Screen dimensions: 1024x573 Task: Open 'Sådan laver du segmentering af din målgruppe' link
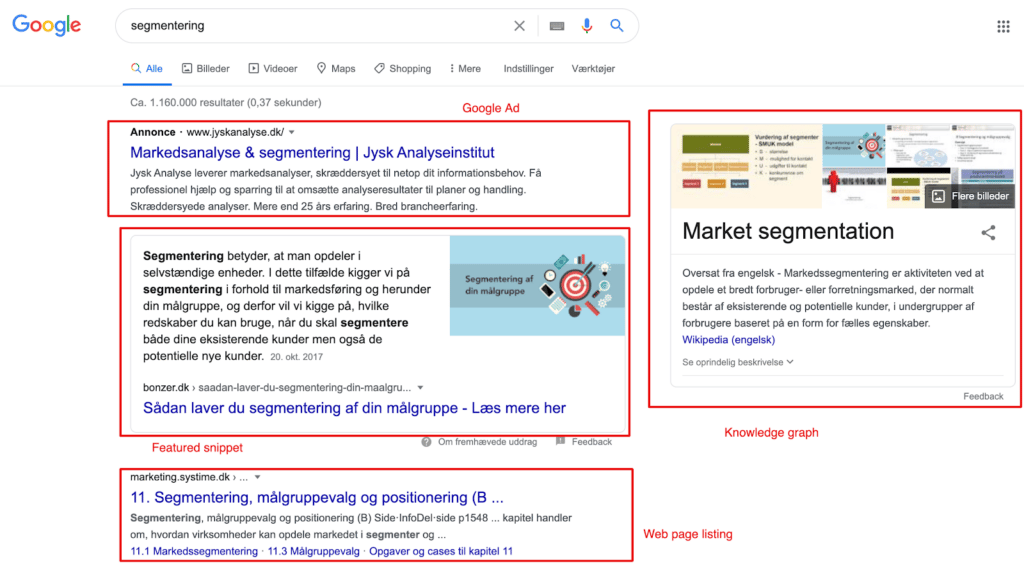click(x=354, y=408)
